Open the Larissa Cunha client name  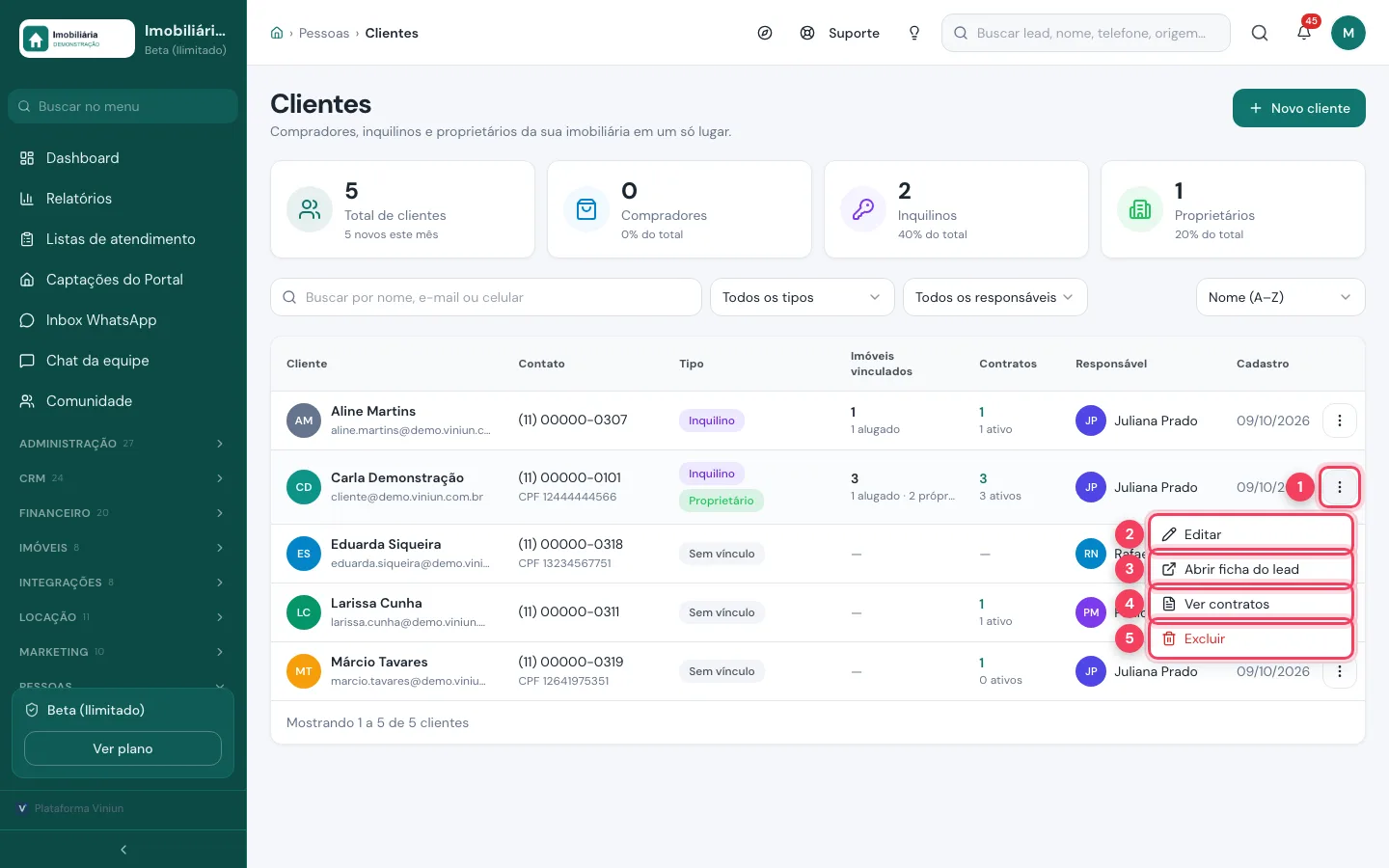pos(376,604)
